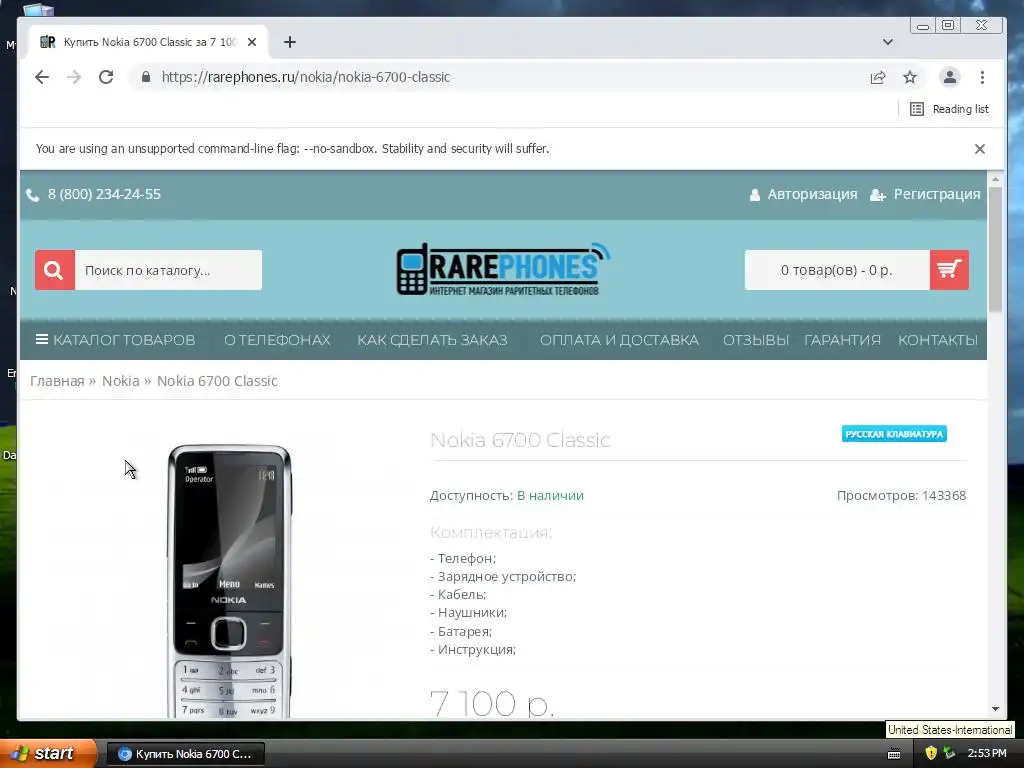Click the '- Наушники;' line
1024x768 pixels.
click(x=468, y=613)
